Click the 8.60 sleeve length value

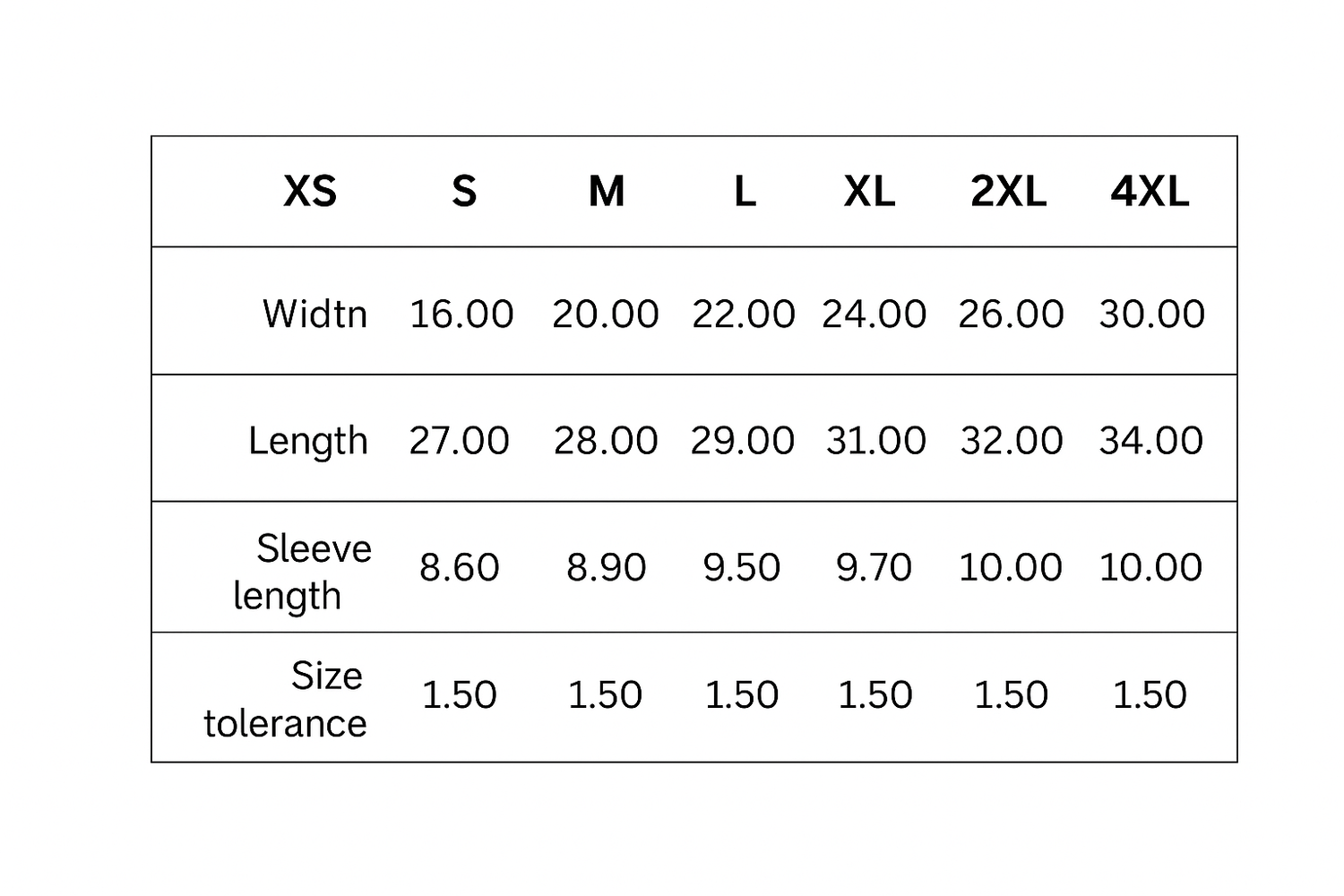460,567
